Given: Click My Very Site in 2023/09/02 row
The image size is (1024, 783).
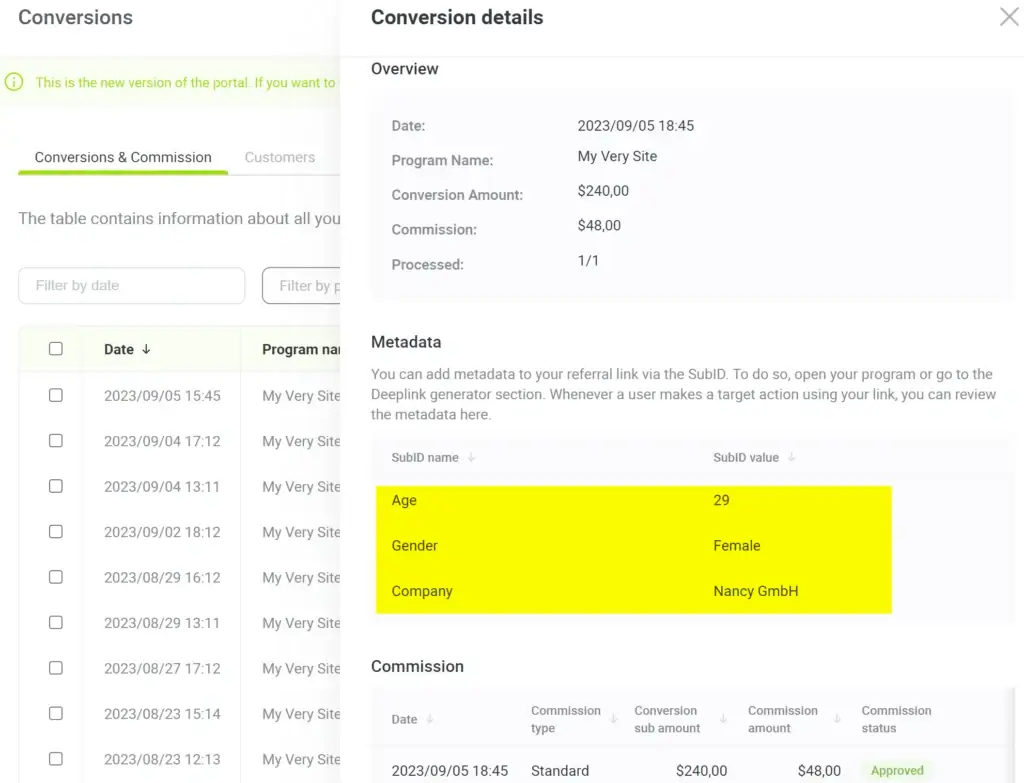Looking at the screenshot, I should pos(301,532).
